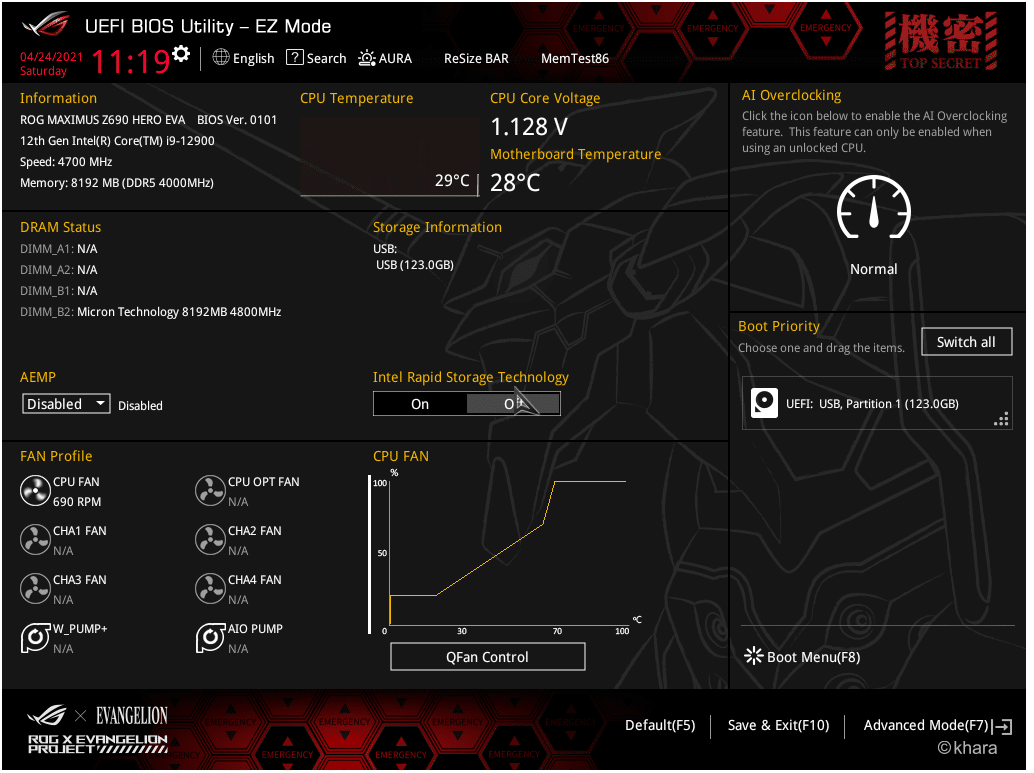Click the globe language icon
This screenshot has width=1034, height=773.
221,57
